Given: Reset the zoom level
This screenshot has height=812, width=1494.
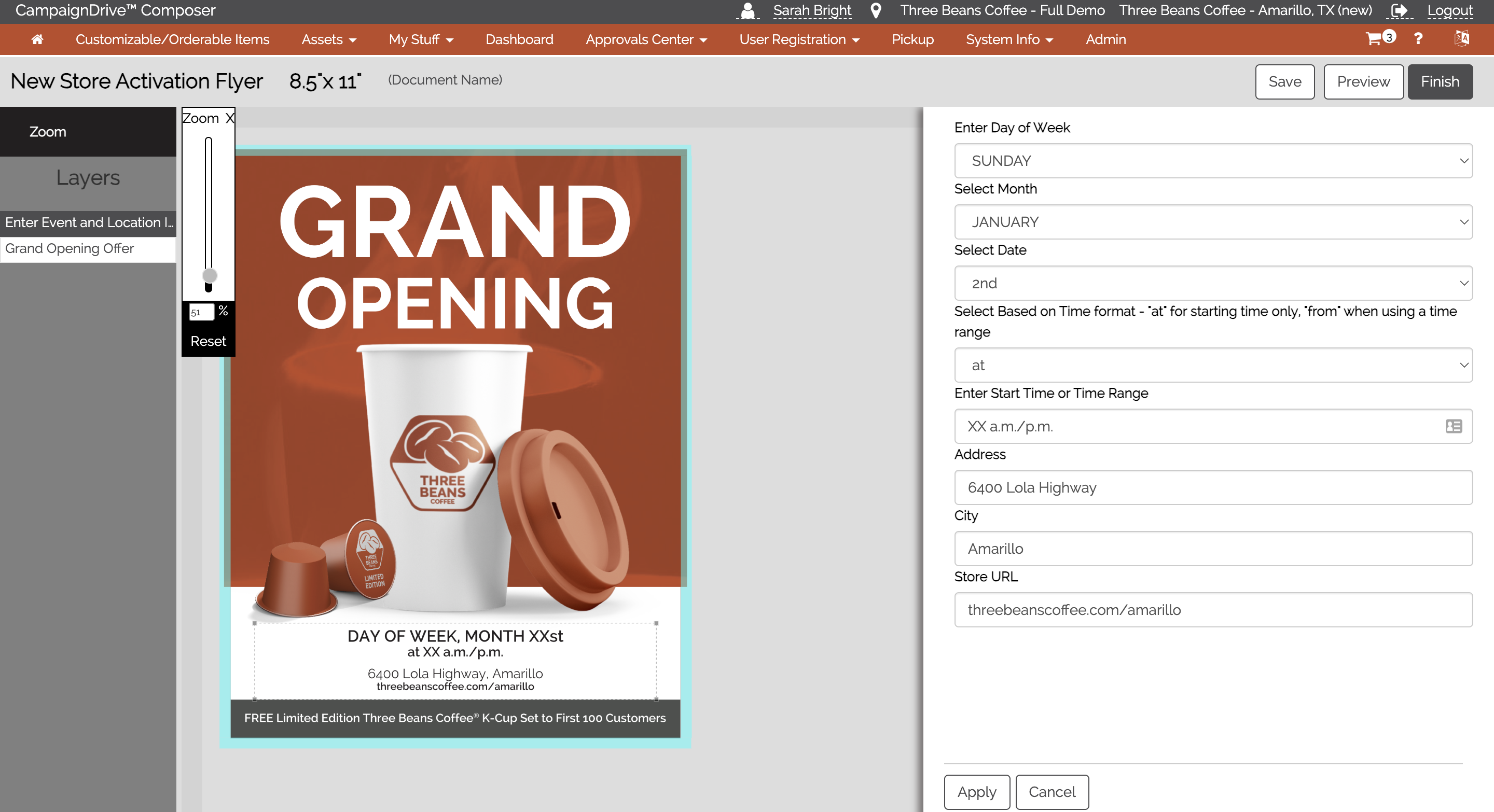Looking at the screenshot, I should 208,341.
